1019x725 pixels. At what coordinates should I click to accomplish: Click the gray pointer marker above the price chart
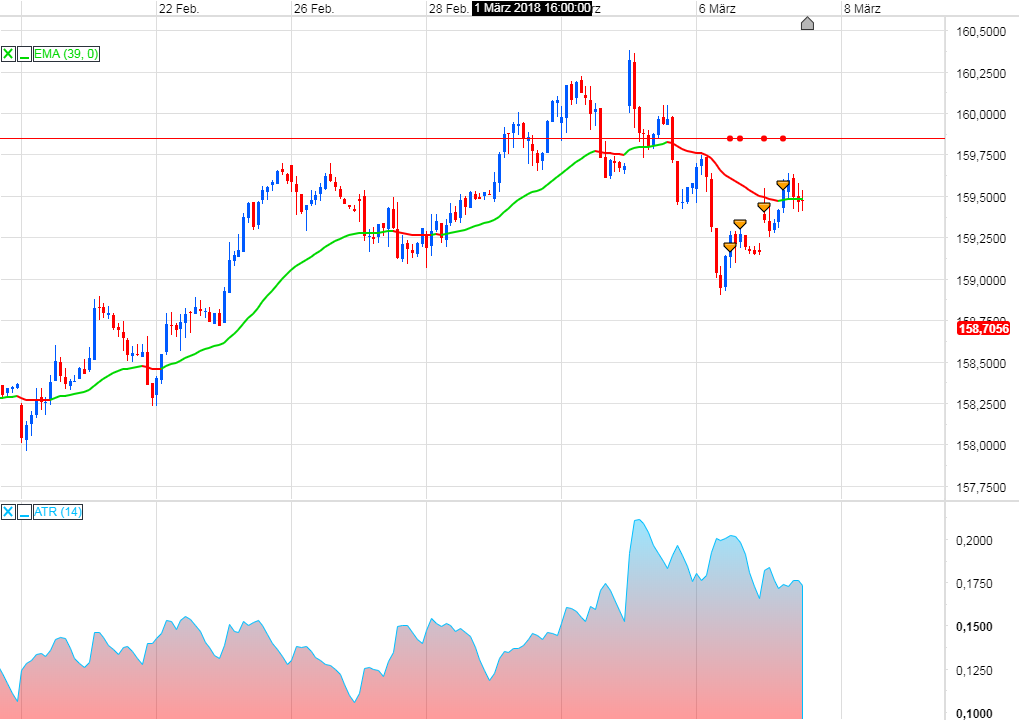click(808, 23)
